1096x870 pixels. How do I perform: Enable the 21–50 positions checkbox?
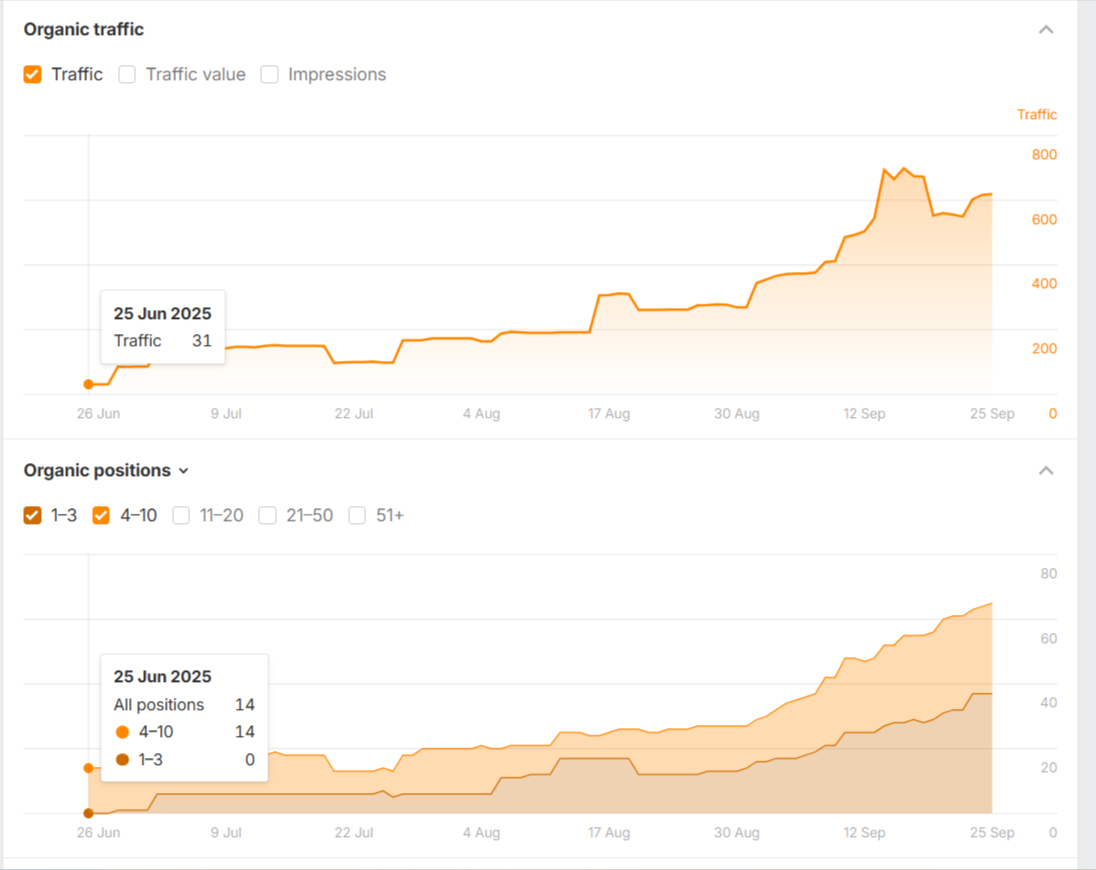[267, 516]
